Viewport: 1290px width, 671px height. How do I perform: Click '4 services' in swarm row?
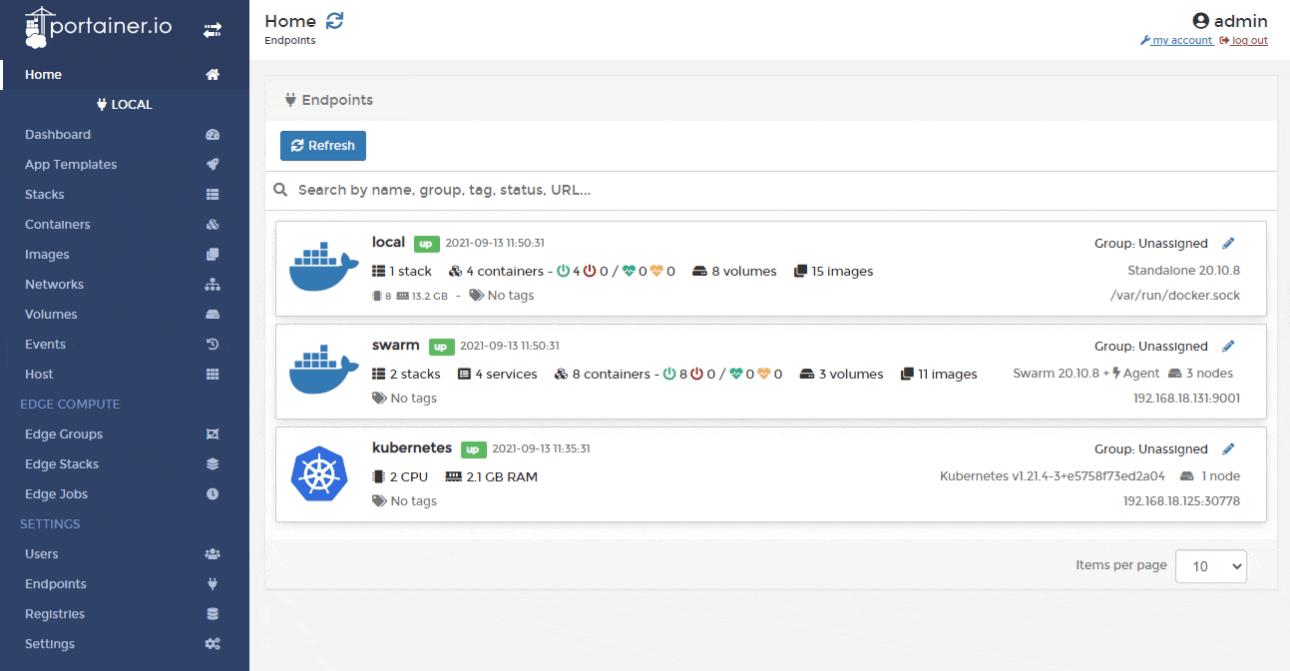[x=506, y=374]
